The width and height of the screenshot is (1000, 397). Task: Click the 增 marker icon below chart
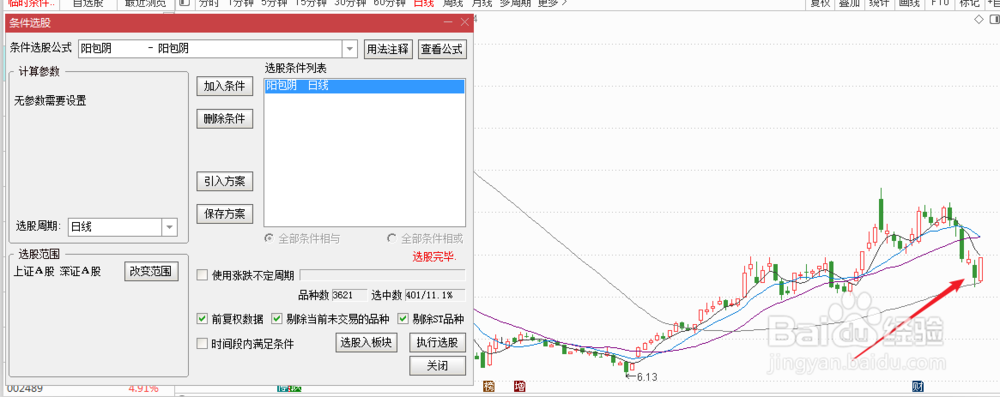pos(520,386)
